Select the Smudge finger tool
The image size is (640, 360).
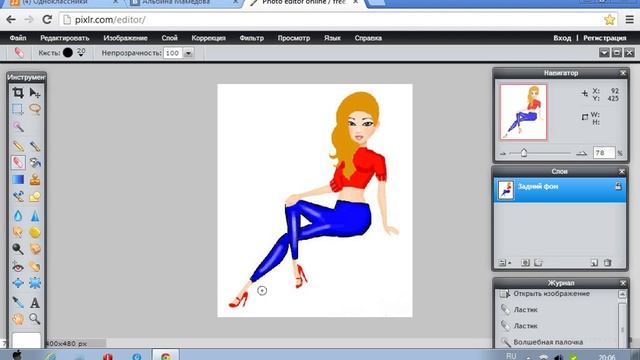click(18, 232)
